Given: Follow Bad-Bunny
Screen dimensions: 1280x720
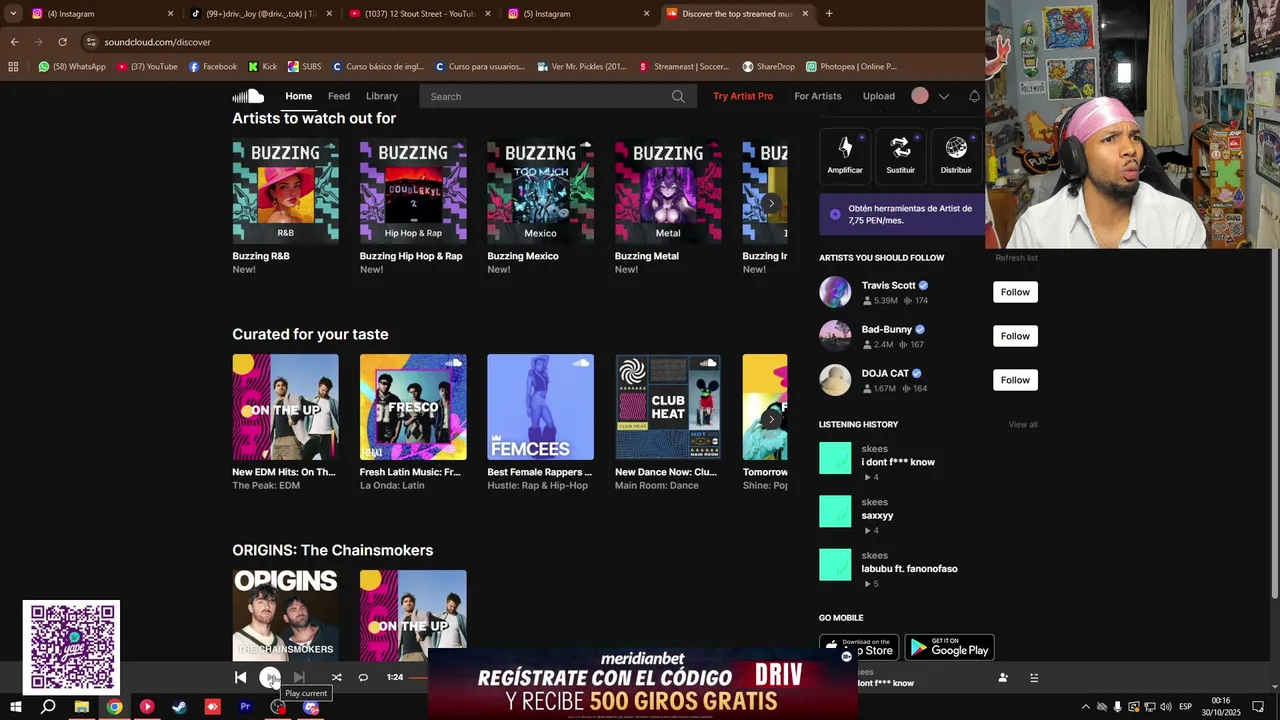Looking at the screenshot, I should tap(1015, 336).
